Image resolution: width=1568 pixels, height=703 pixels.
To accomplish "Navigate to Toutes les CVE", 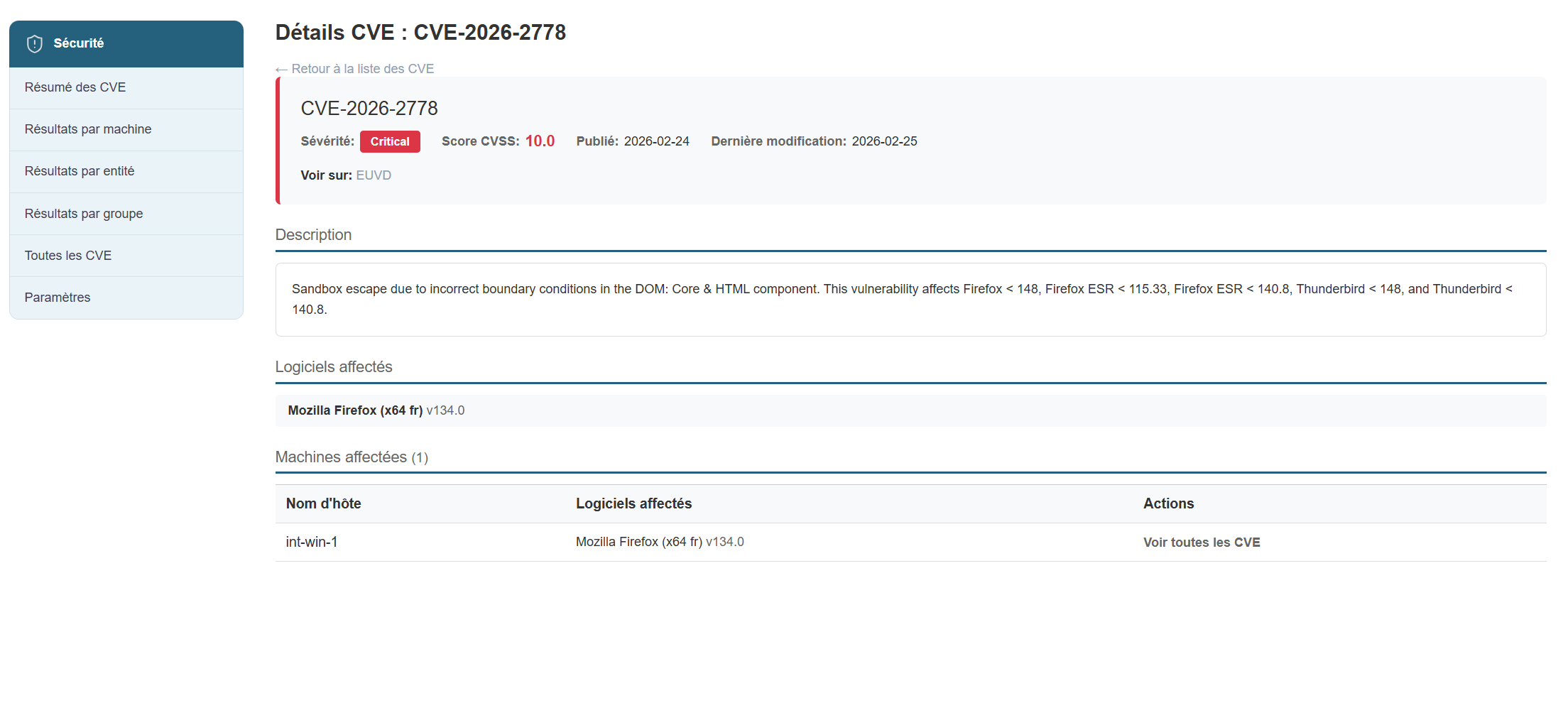I will tap(68, 256).
